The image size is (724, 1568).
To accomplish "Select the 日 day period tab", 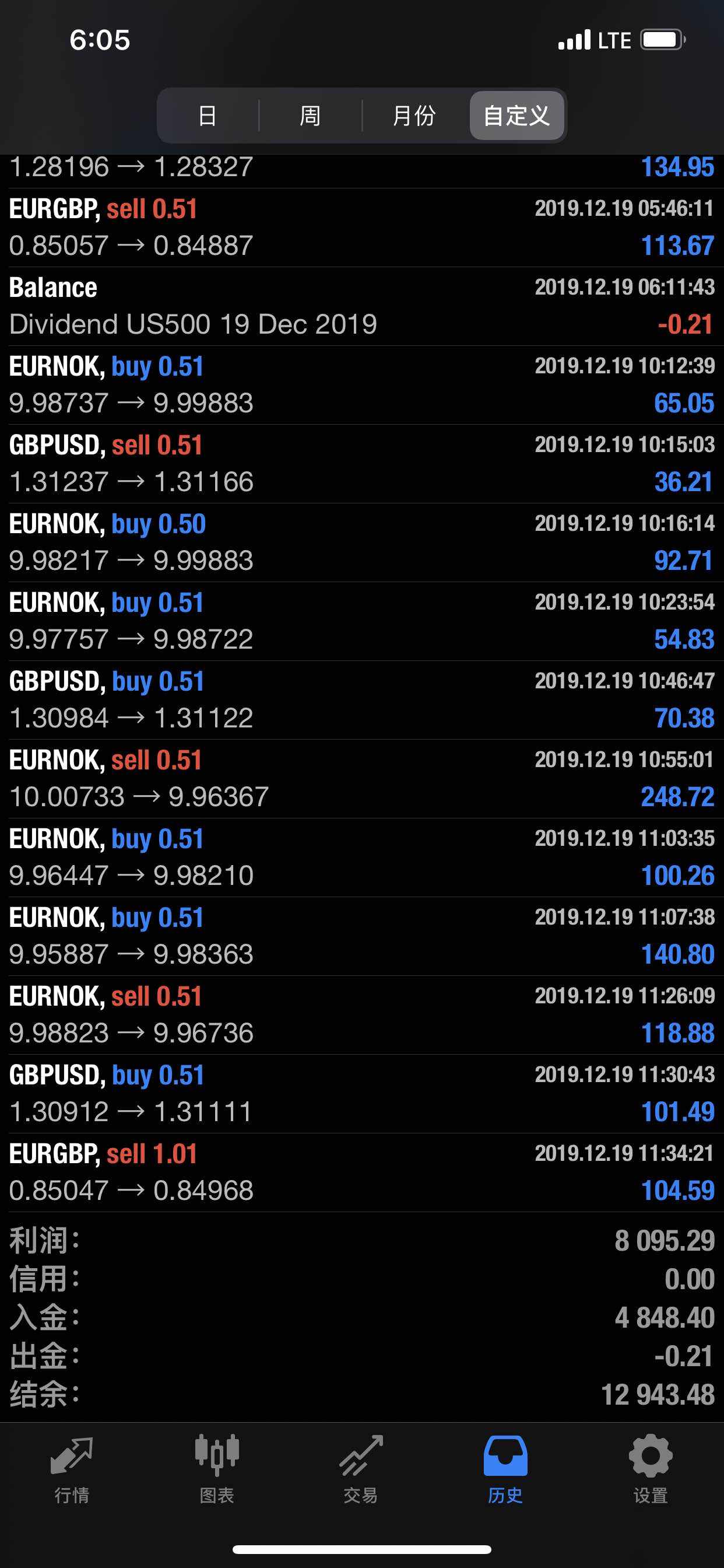I will tap(208, 116).
